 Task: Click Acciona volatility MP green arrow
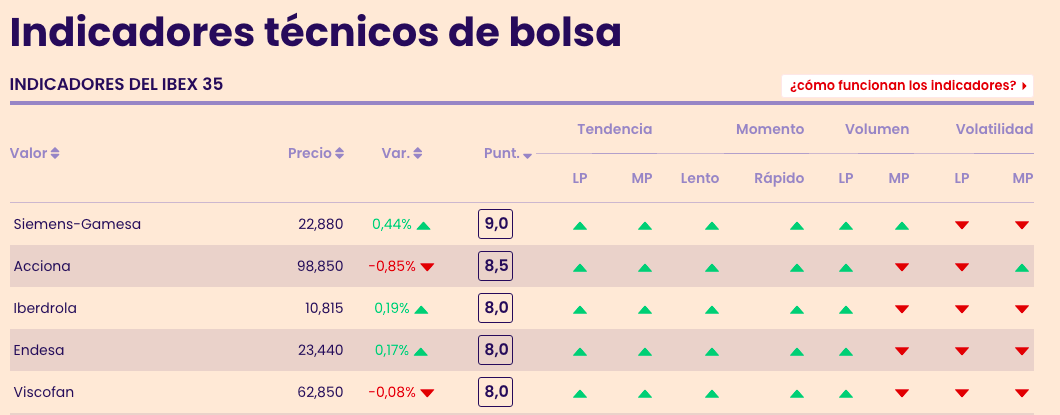click(x=1021, y=267)
